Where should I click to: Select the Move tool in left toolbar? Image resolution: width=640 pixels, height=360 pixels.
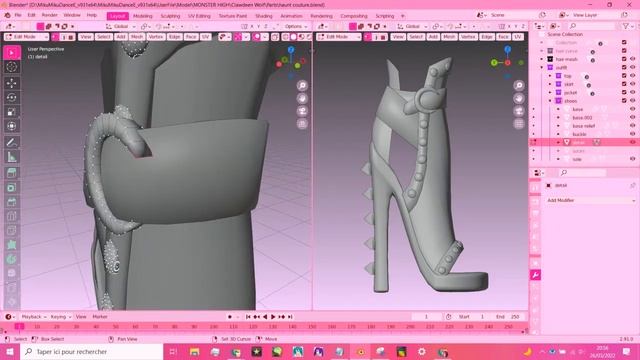(11, 83)
